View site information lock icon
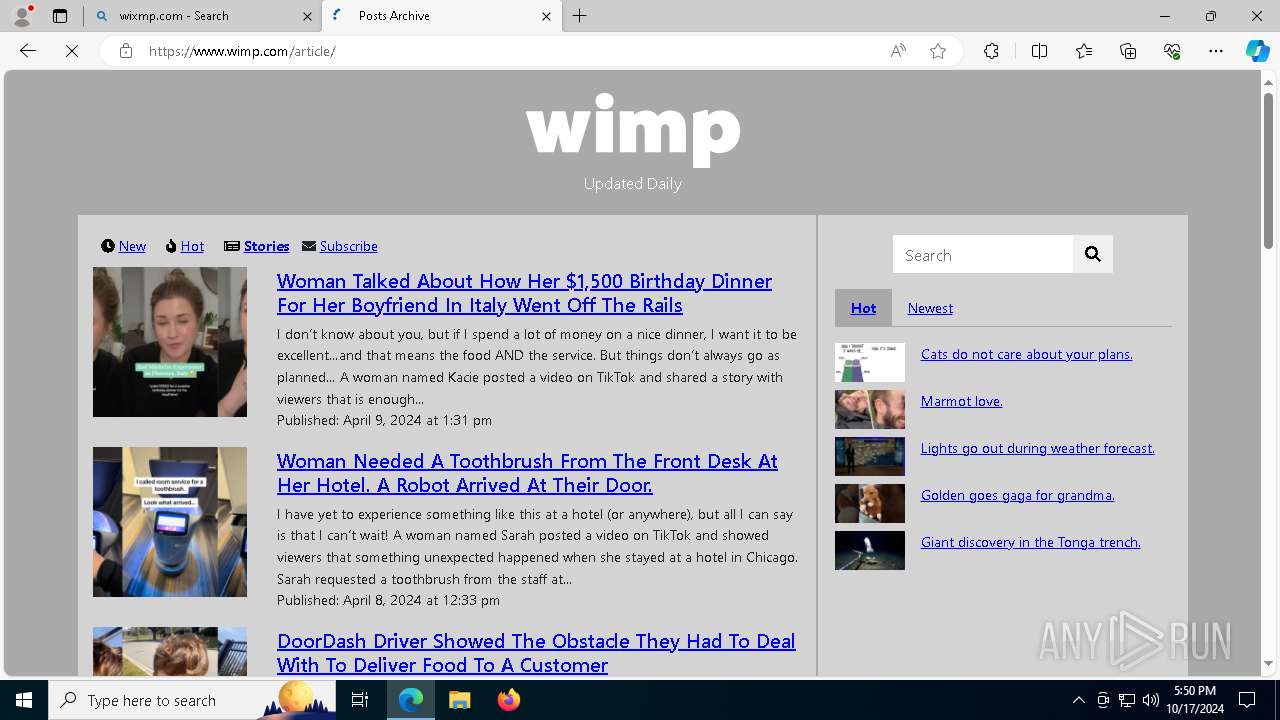 tap(126, 51)
